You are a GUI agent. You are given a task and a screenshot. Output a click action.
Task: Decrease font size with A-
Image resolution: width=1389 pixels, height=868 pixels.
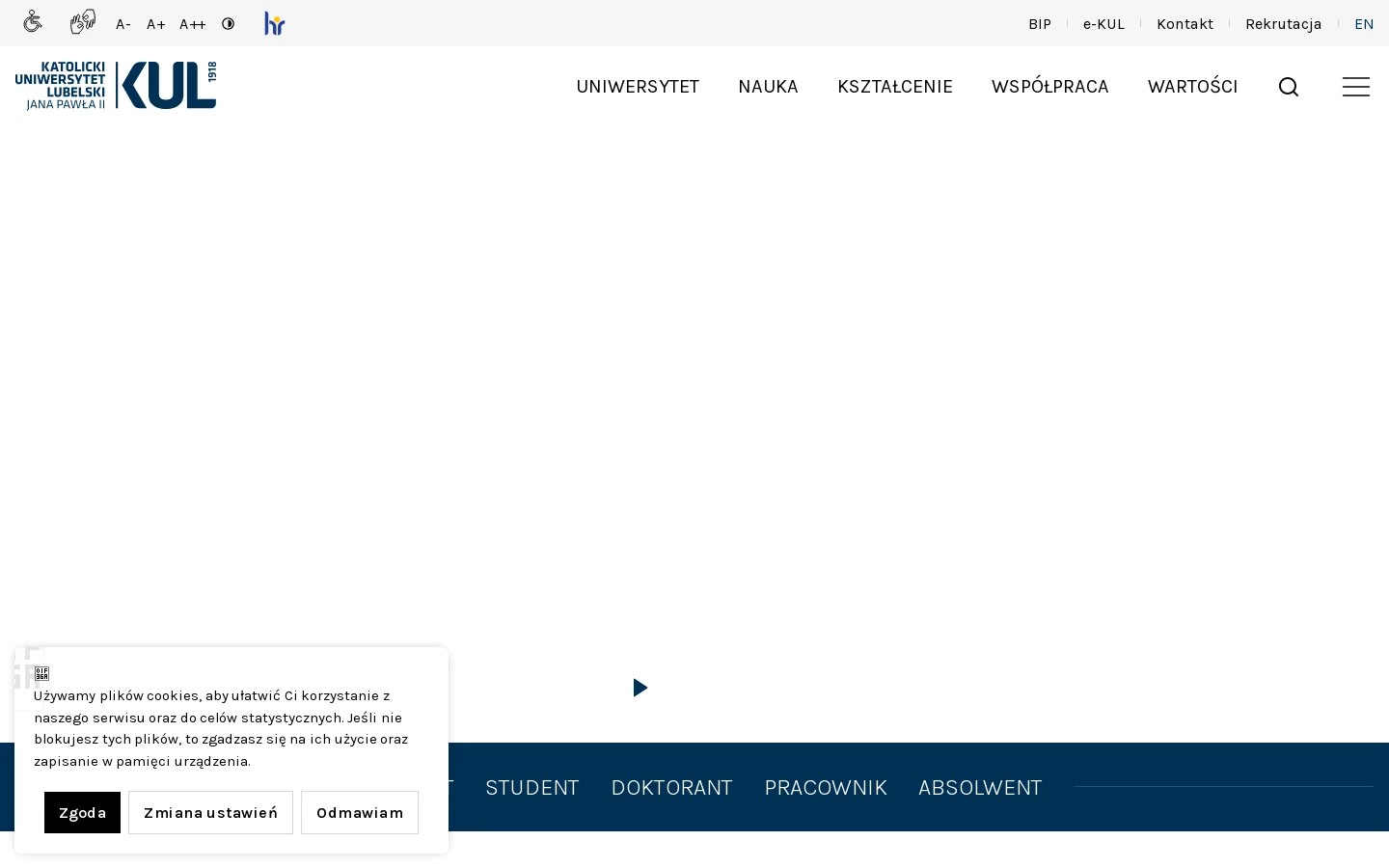[x=123, y=24]
